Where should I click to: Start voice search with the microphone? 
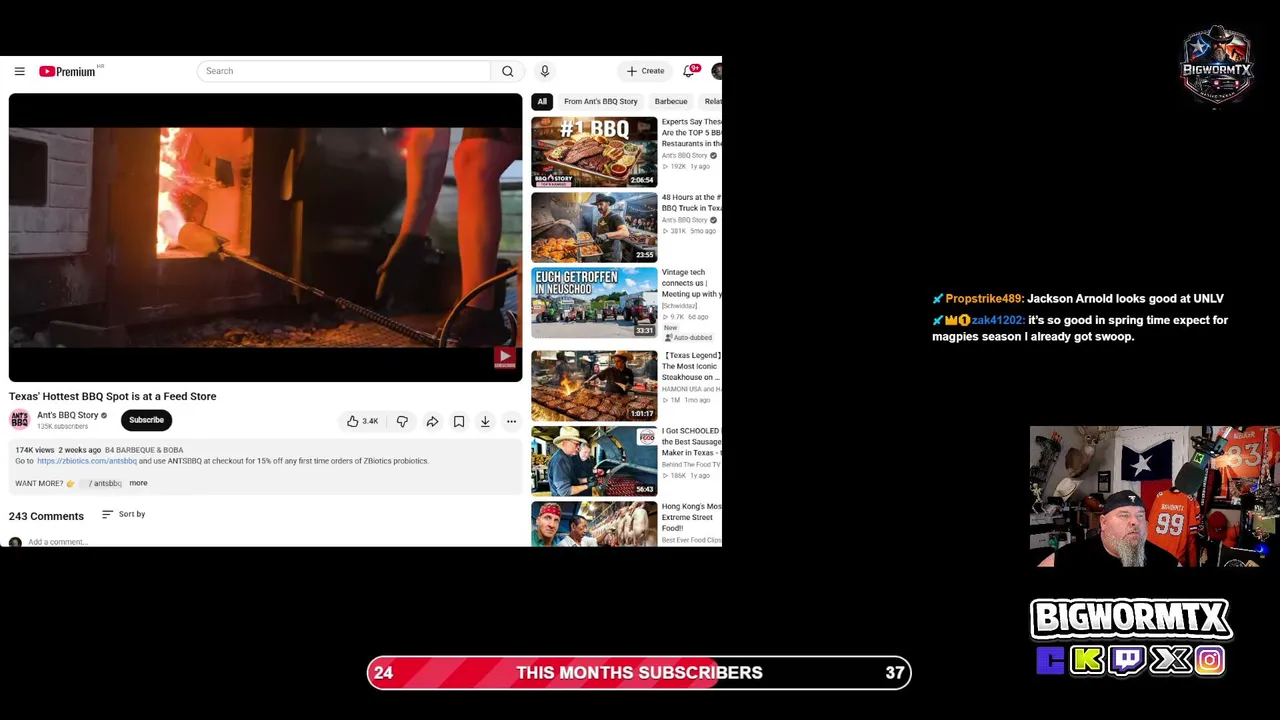click(544, 71)
